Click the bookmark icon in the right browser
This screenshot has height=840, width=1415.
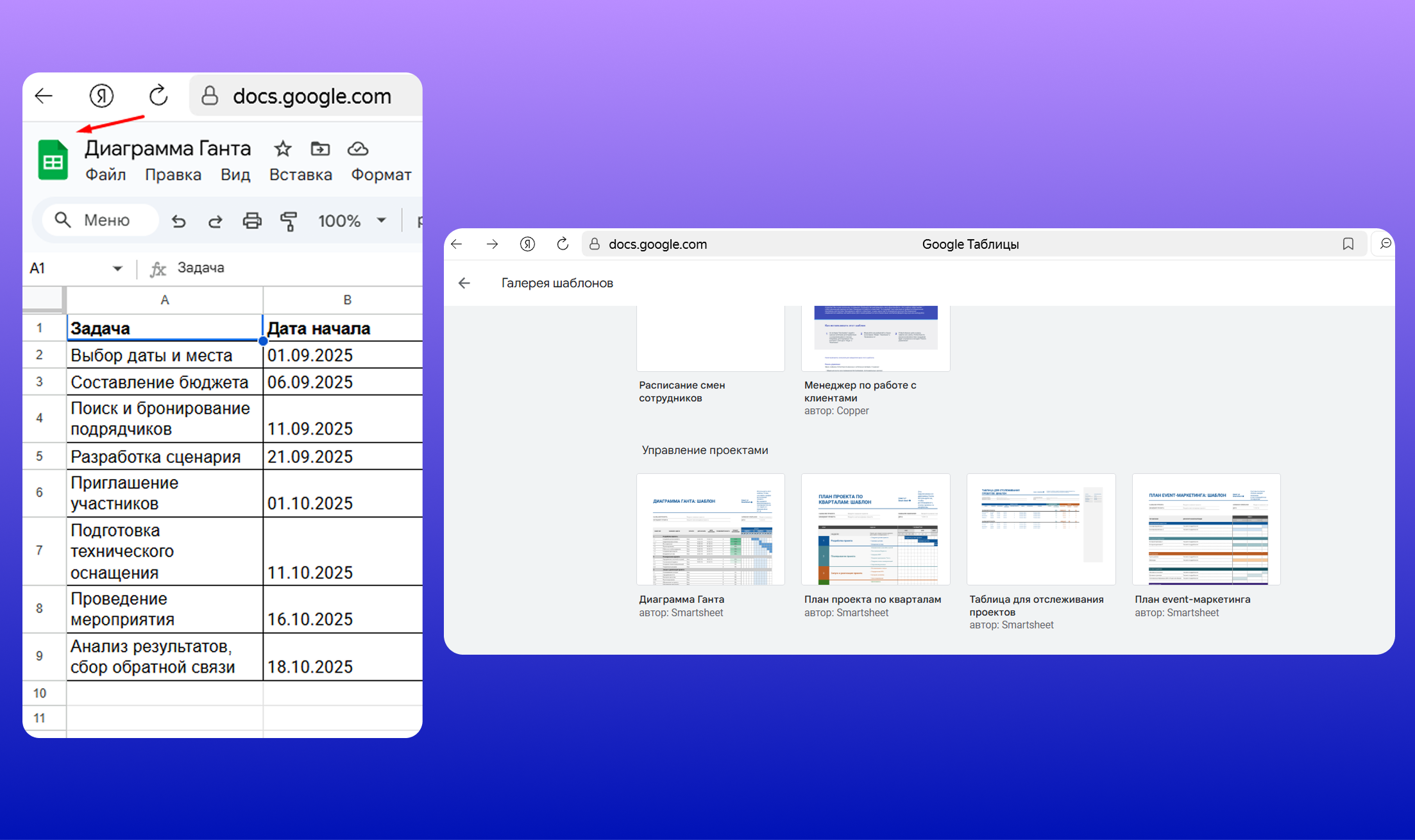coord(1348,244)
